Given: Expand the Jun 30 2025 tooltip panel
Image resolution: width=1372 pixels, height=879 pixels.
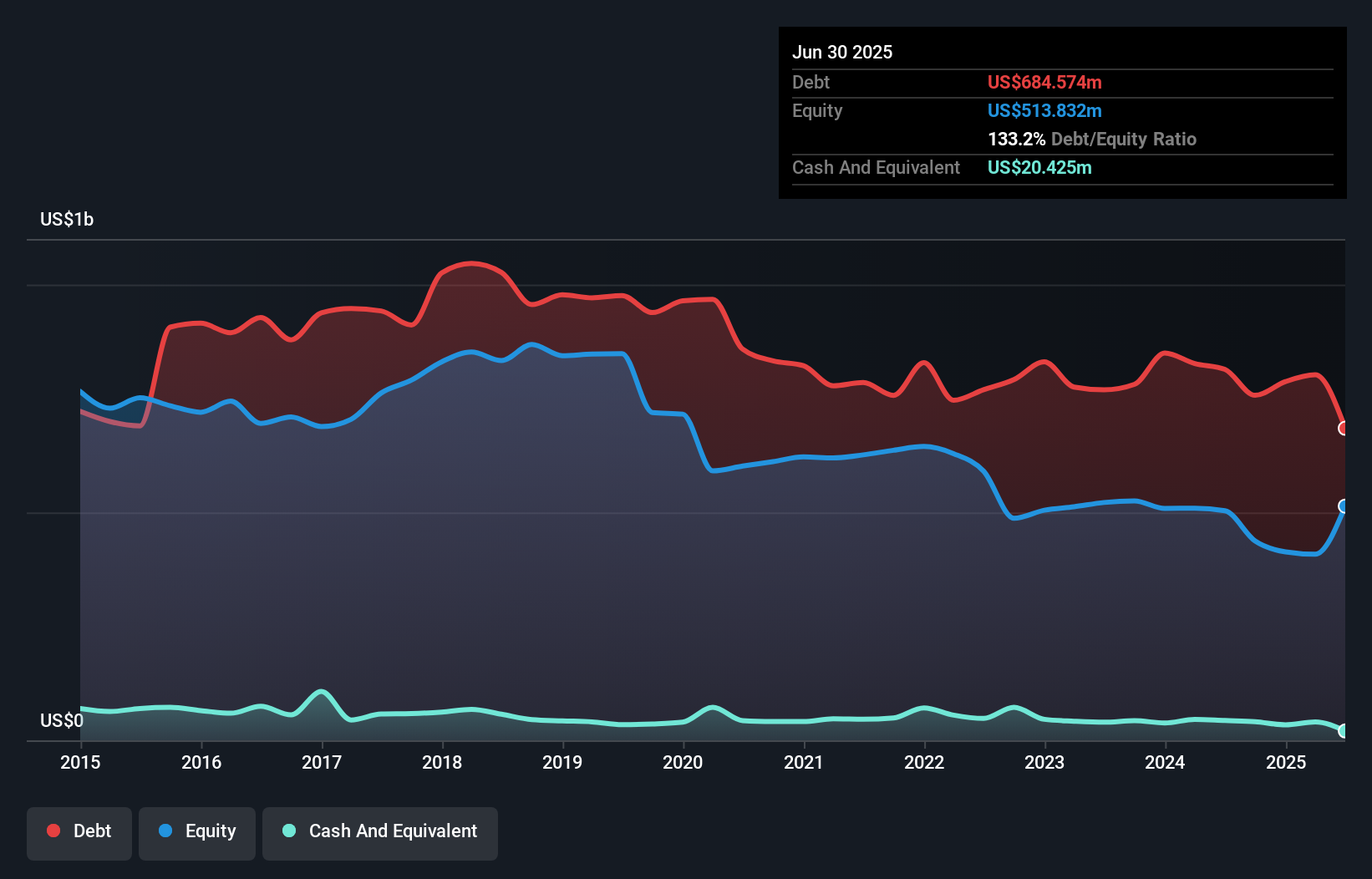Looking at the screenshot, I should (x=842, y=52).
